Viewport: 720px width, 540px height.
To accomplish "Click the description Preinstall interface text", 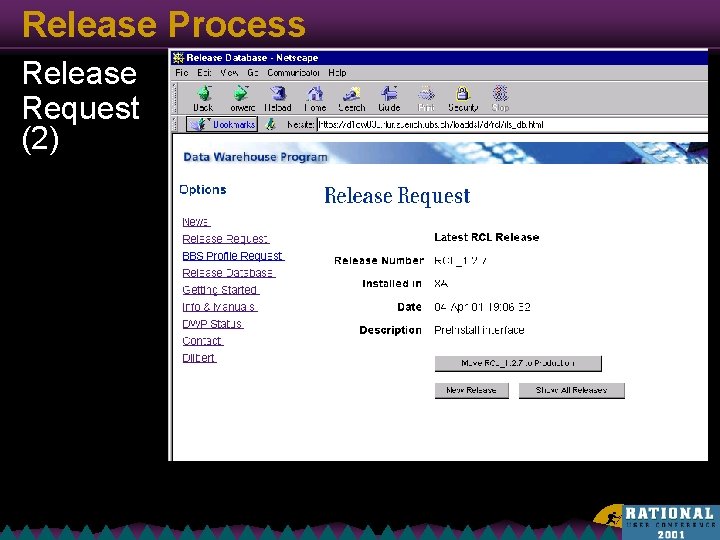I will point(479,330).
